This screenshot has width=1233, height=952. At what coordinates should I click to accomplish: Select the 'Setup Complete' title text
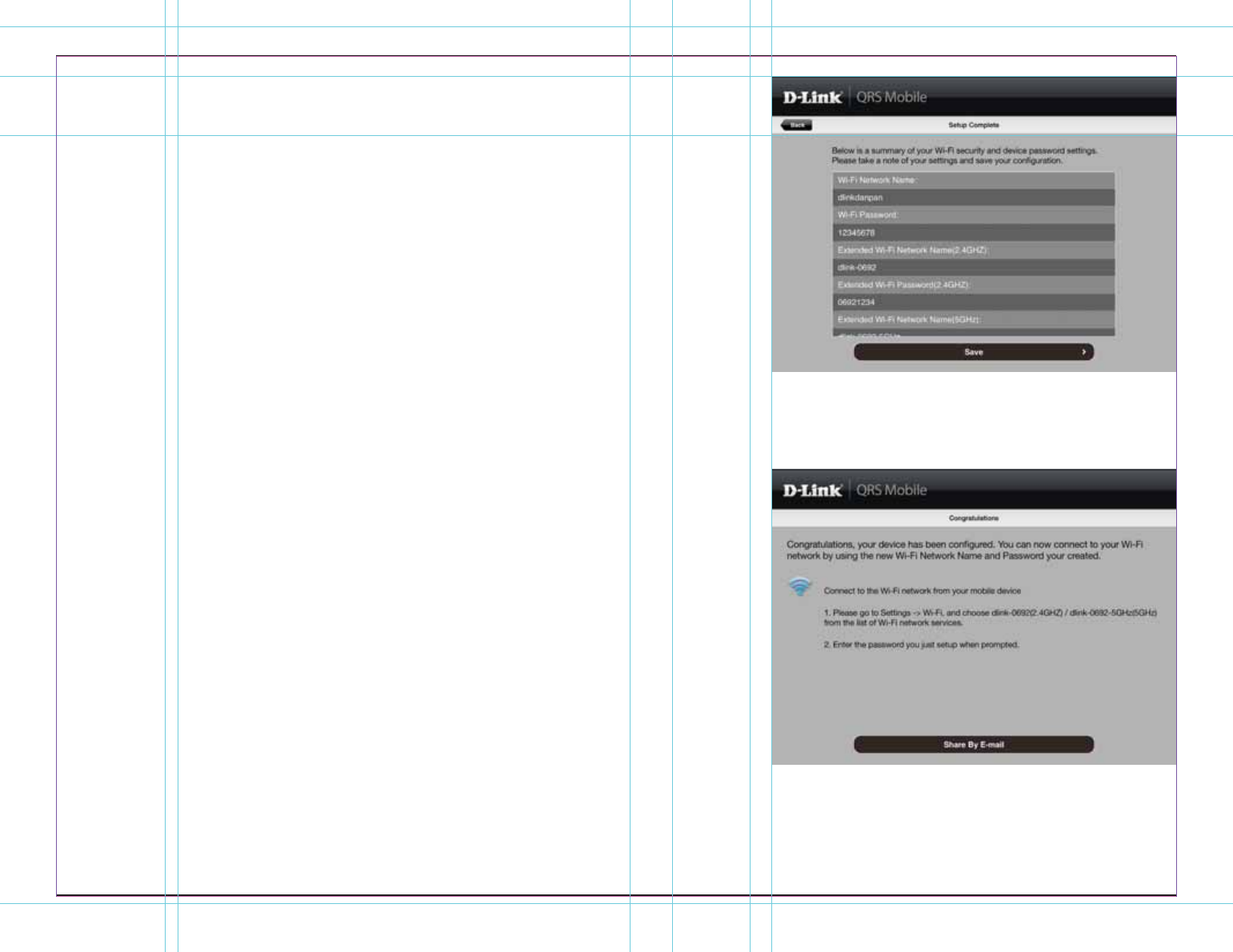pos(974,125)
